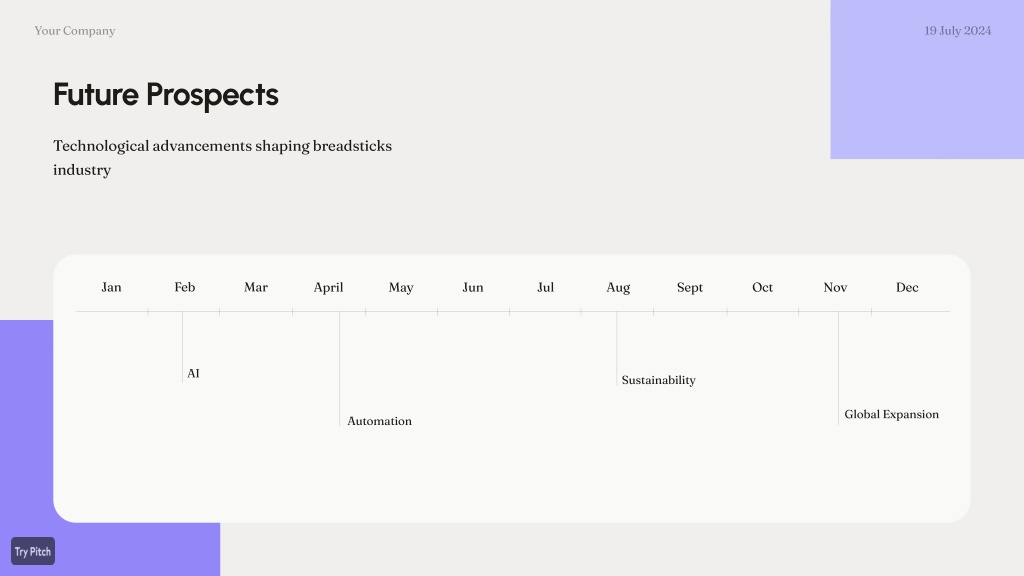
Task: Click the Aug month label
Action: pos(618,287)
